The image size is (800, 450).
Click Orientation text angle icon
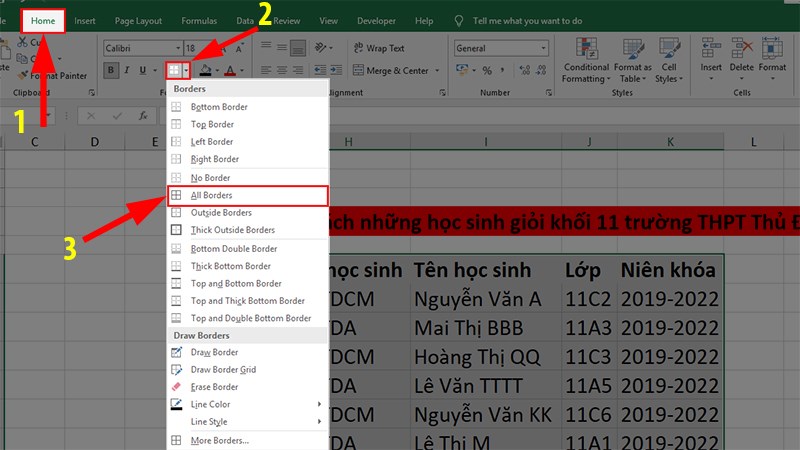[320, 48]
